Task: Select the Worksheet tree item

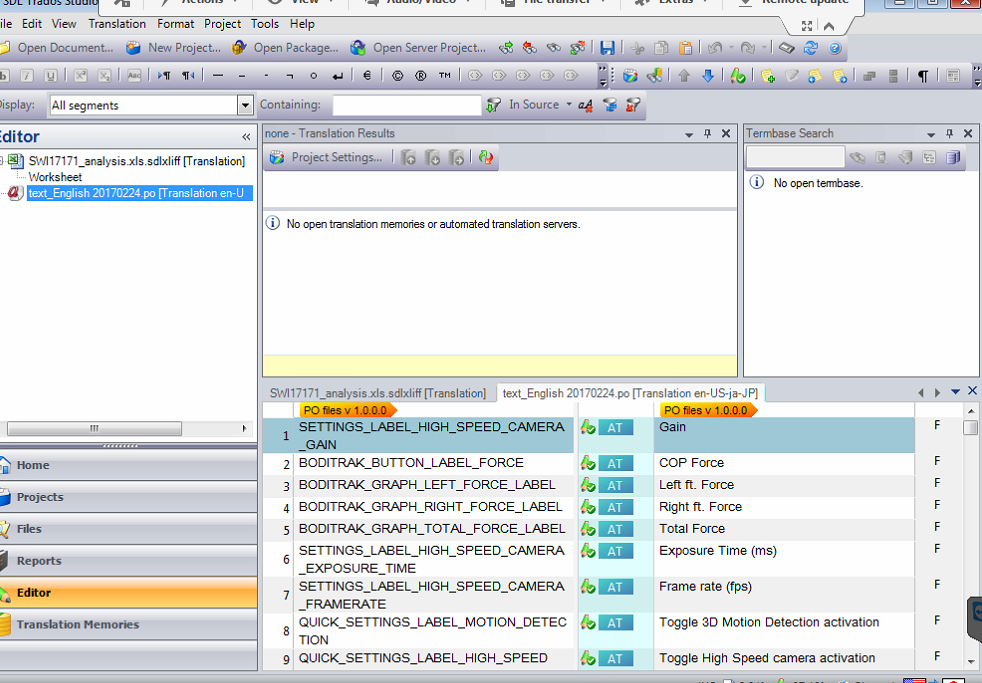Action: pyautogui.click(x=55, y=177)
